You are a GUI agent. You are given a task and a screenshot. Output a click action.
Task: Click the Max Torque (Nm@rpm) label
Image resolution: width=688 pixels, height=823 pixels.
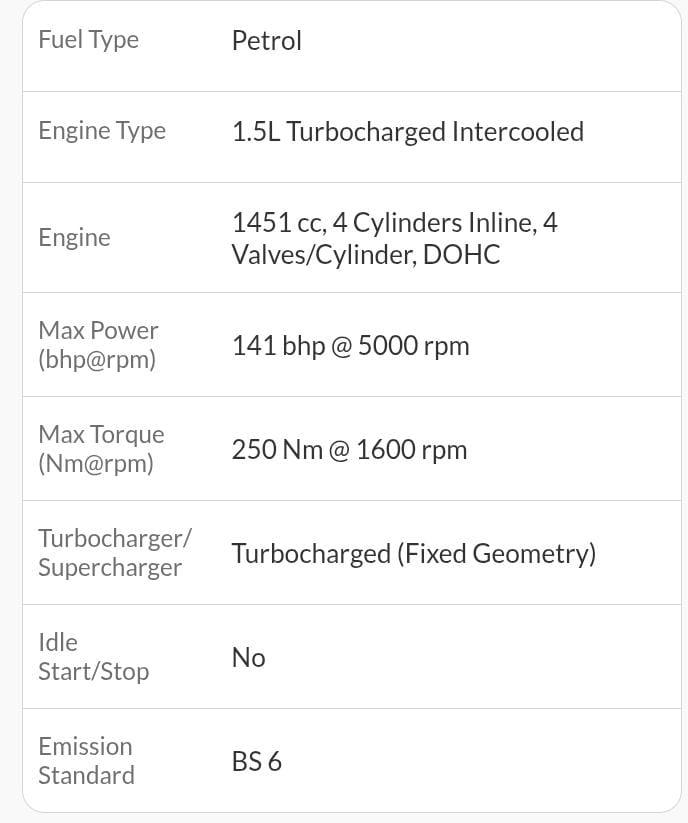point(101,448)
